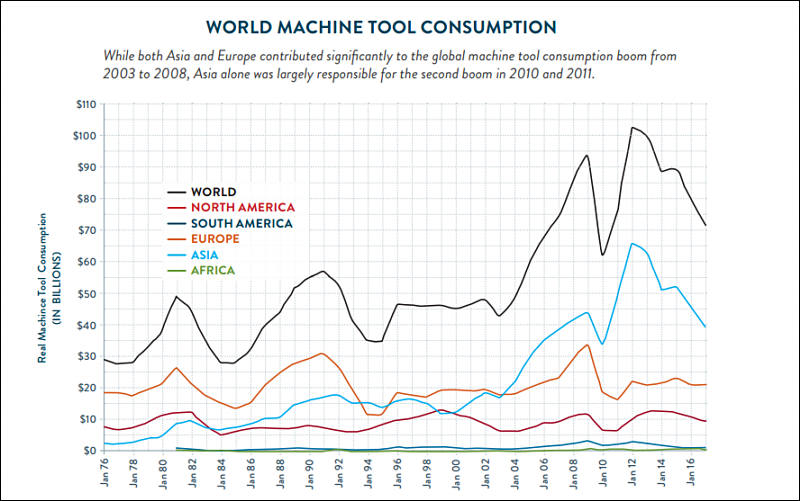Image resolution: width=800 pixels, height=501 pixels.
Task: Select the WORLD legend label
Action: (x=213, y=192)
